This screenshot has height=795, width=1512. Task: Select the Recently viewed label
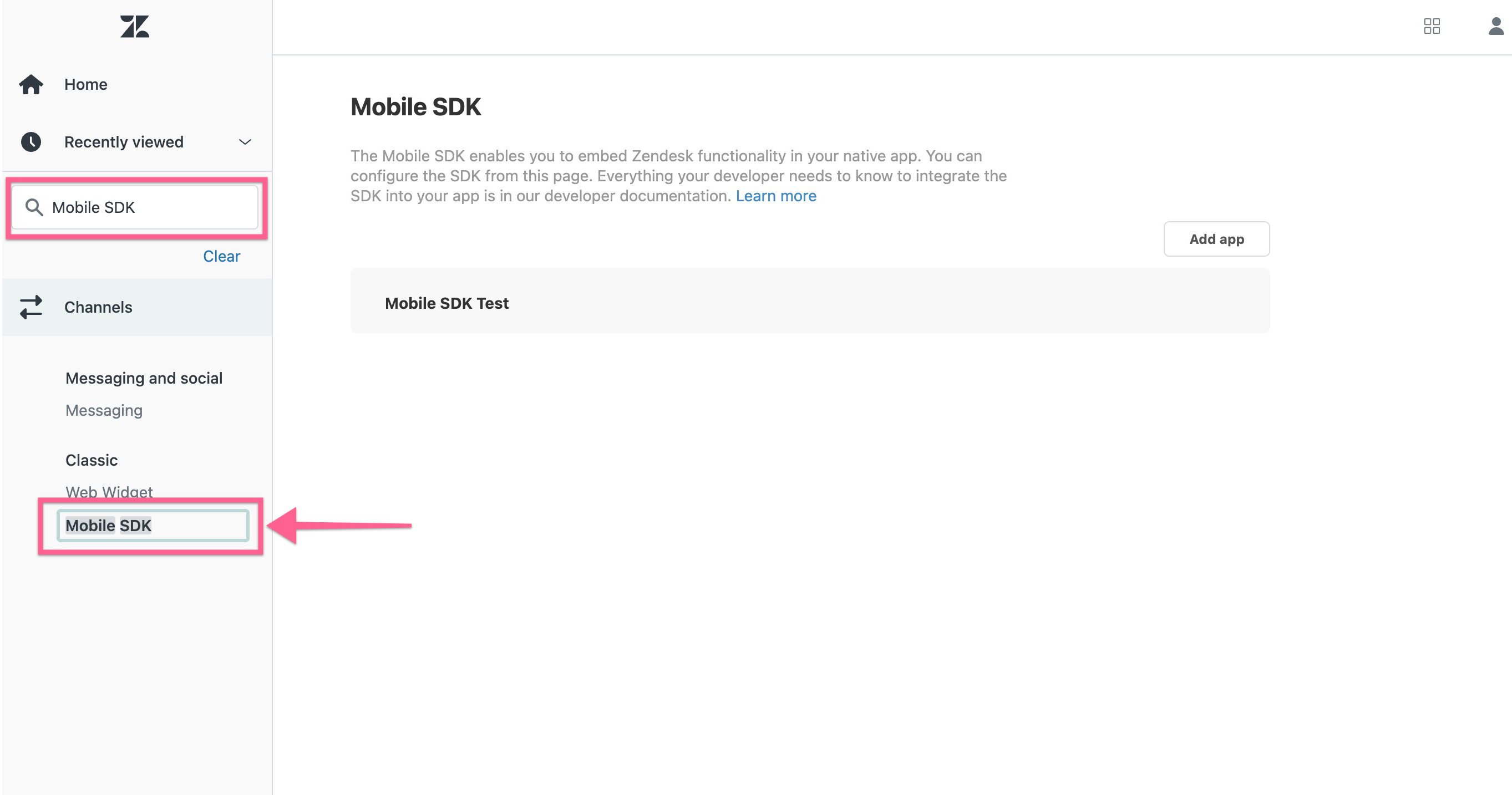[124, 141]
